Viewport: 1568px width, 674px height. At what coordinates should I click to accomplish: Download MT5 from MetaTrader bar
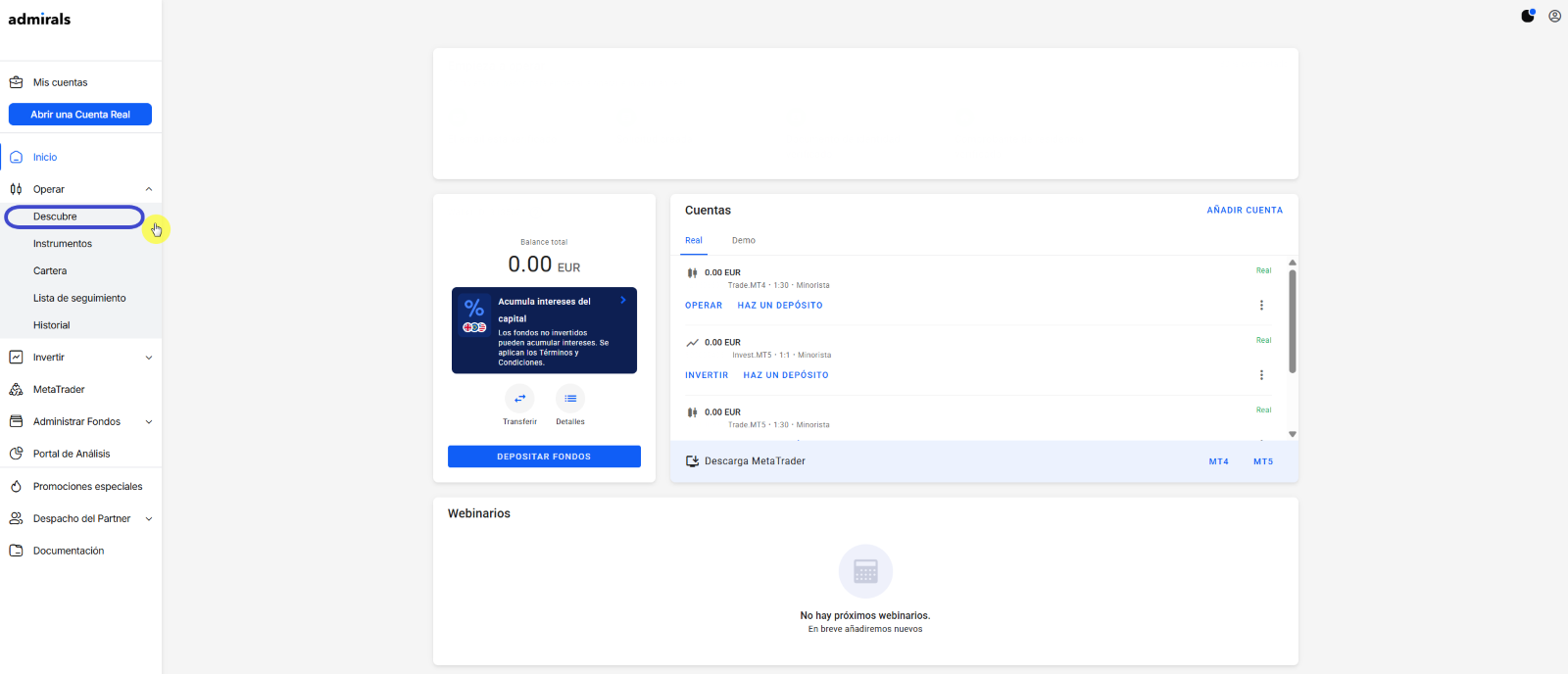1263,461
